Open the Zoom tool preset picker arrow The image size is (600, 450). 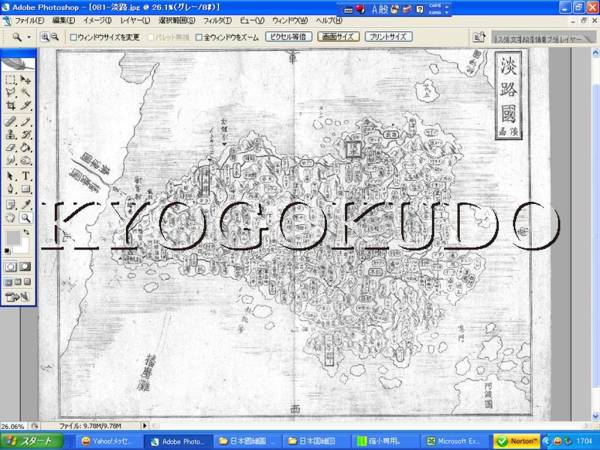[29, 38]
